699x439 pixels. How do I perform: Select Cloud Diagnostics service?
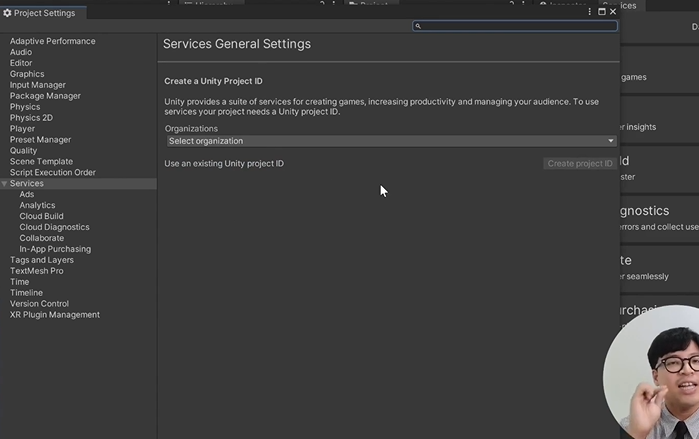(x=54, y=227)
